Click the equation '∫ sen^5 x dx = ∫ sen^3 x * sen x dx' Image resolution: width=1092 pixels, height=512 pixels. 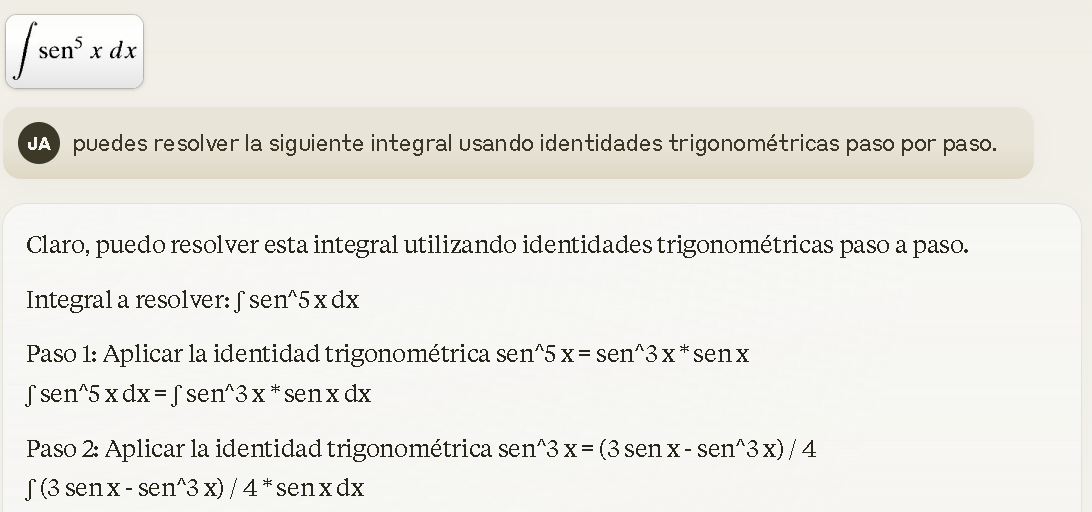pyautogui.click(x=199, y=394)
